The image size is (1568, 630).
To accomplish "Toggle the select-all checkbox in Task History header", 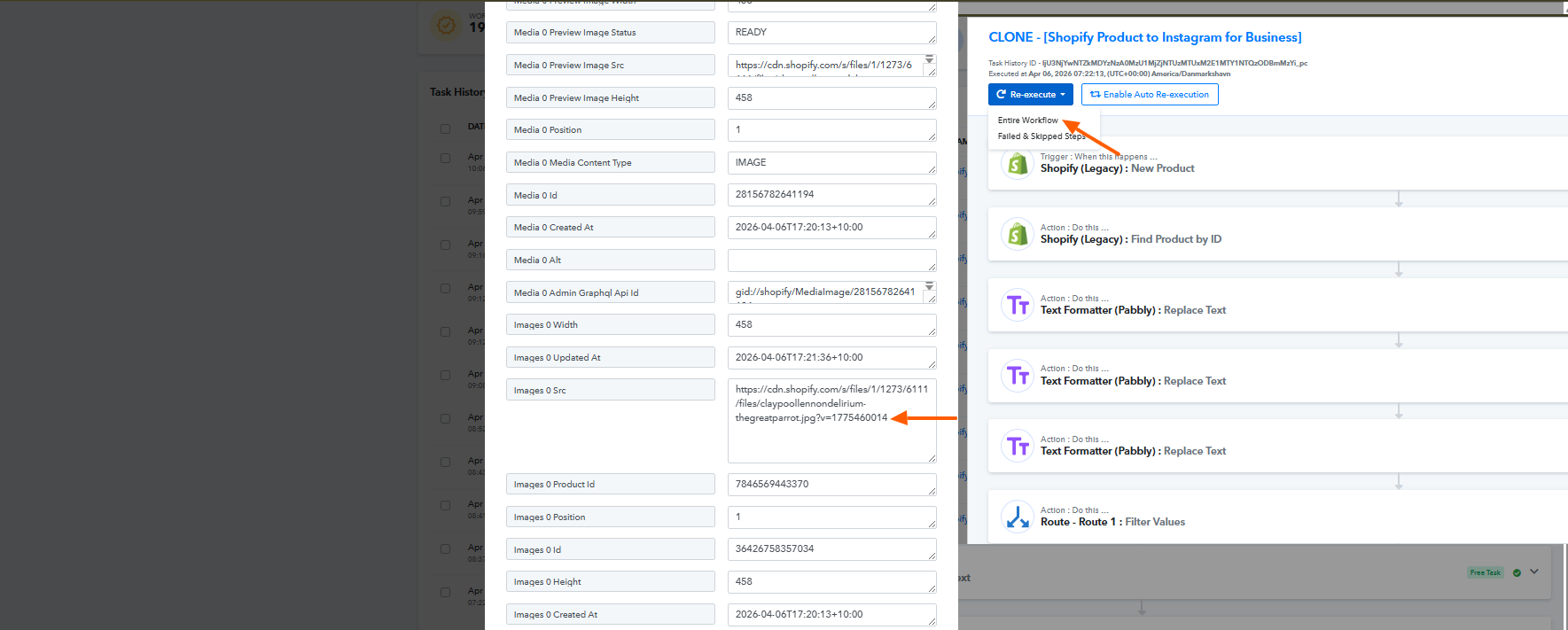I will pos(445,128).
